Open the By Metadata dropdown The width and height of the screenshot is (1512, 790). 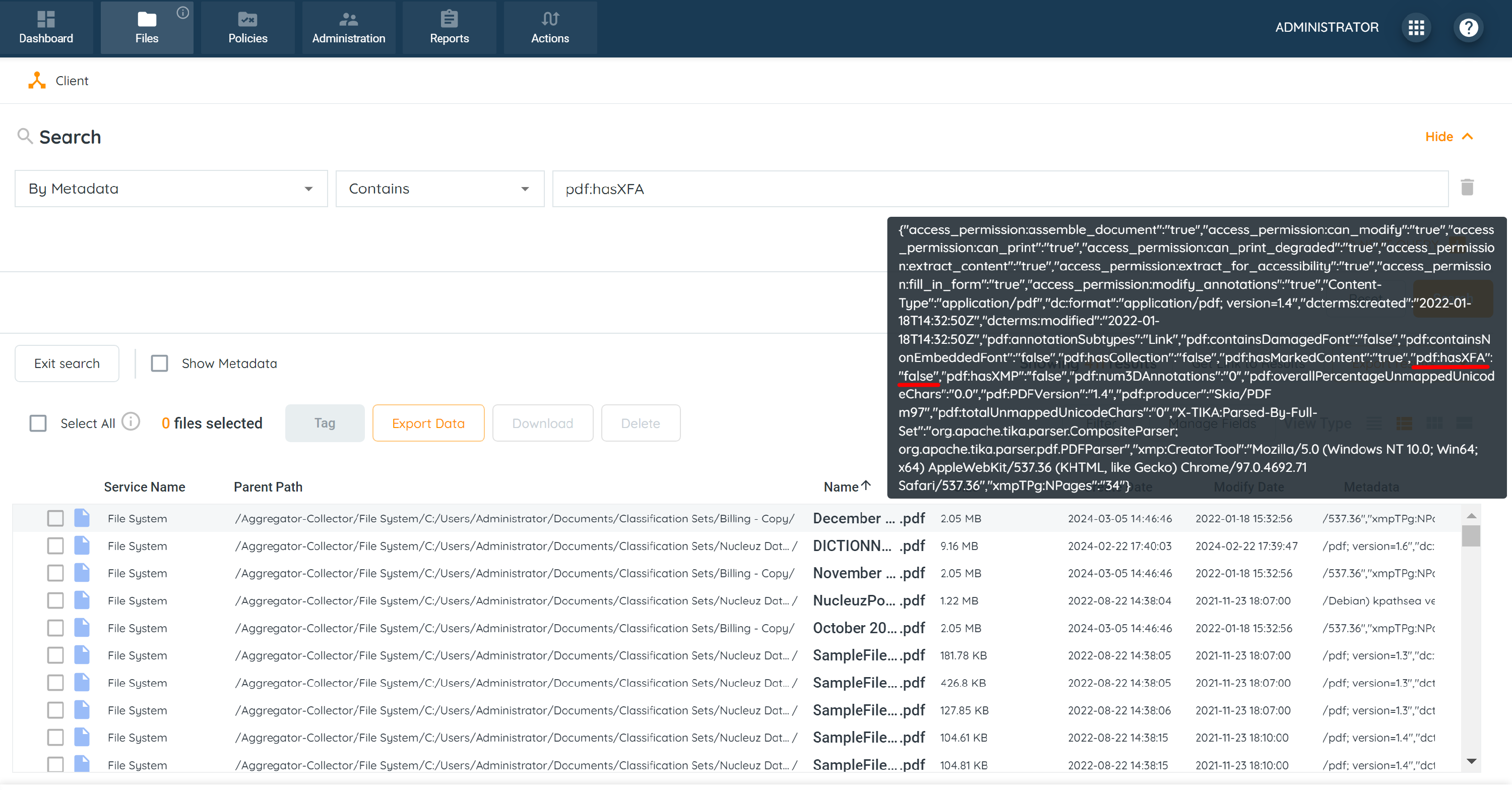[x=171, y=189]
